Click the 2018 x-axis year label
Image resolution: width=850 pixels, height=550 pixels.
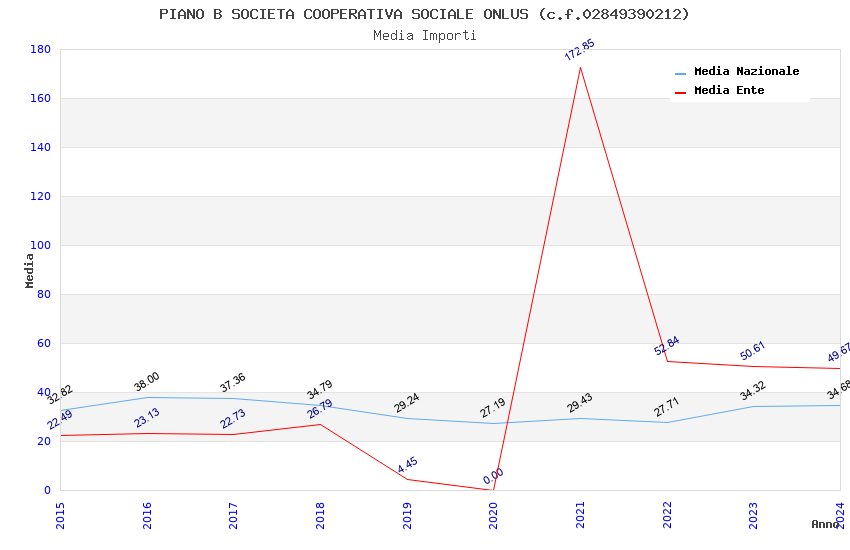click(320, 515)
